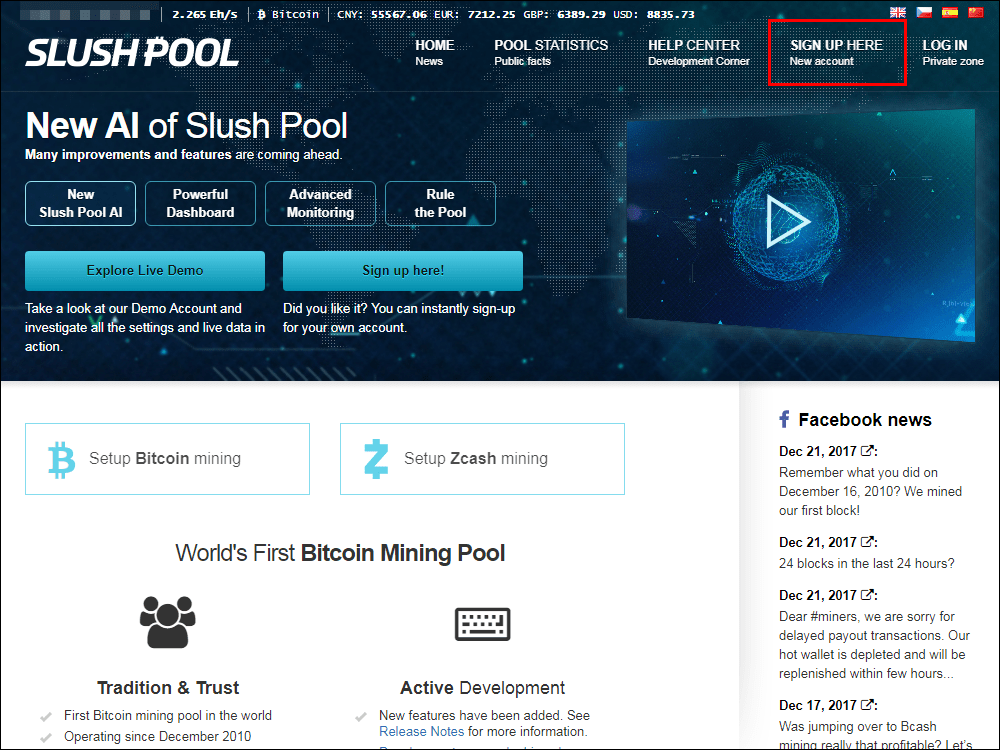
Task: Open POOL STATISTICS Public facts
Action: click(551, 52)
